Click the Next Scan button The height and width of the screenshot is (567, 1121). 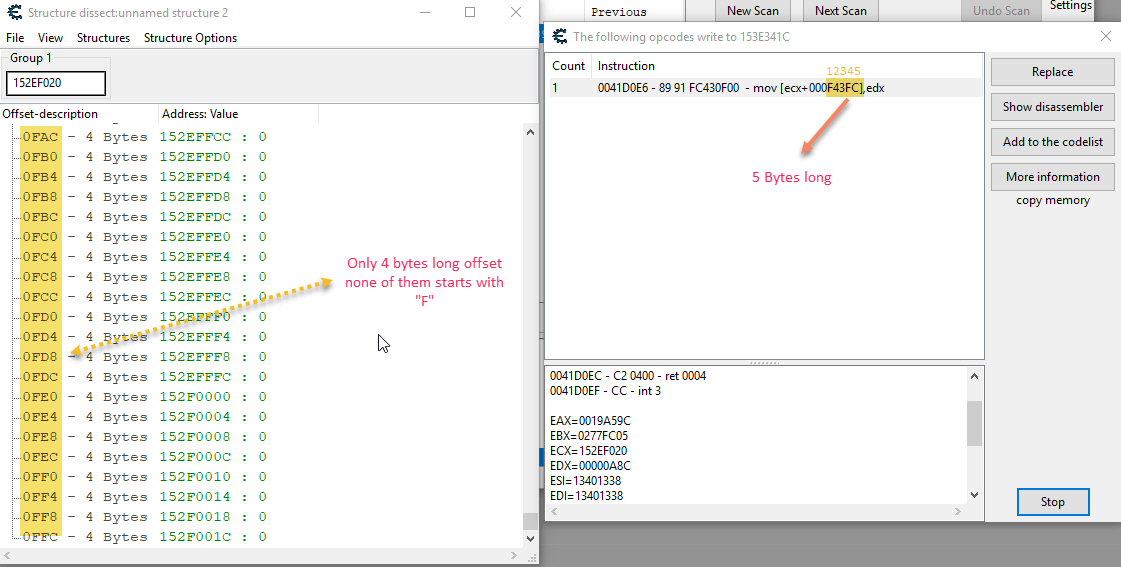point(840,11)
